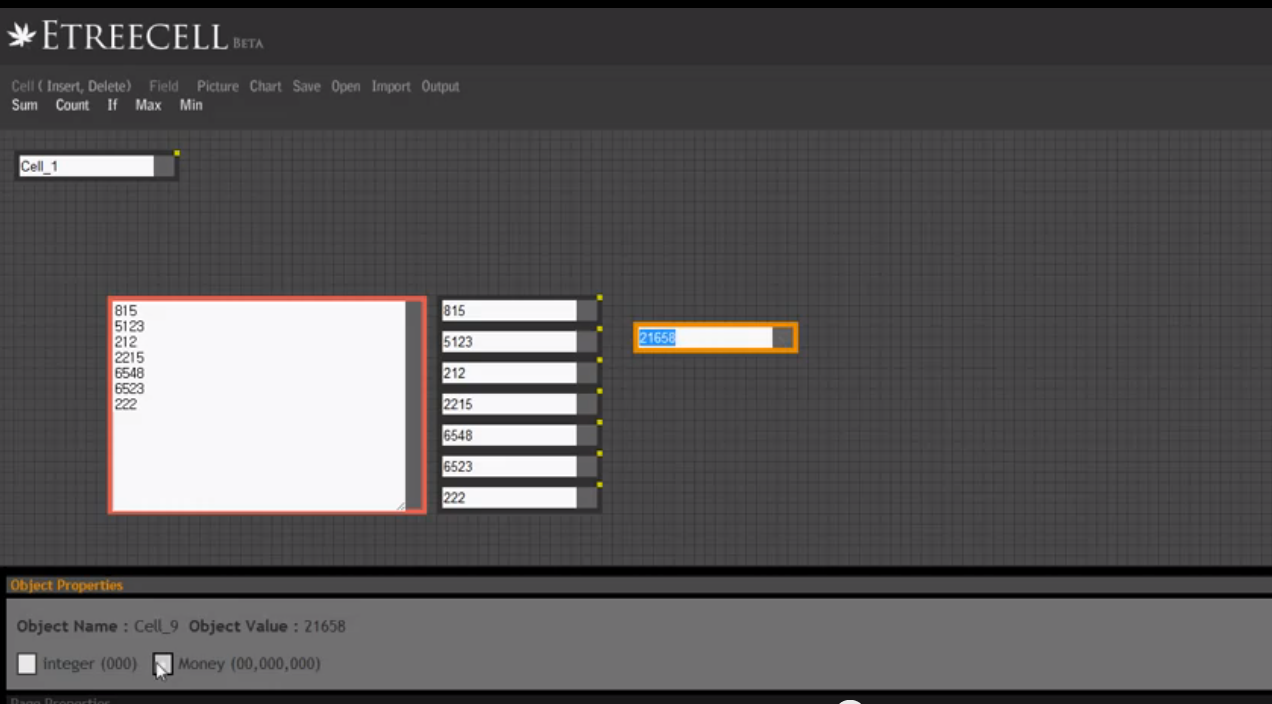Click the selected 21658 result cell
Image resolution: width=1272 pixels, height=704 pixels.
(705, 338)
